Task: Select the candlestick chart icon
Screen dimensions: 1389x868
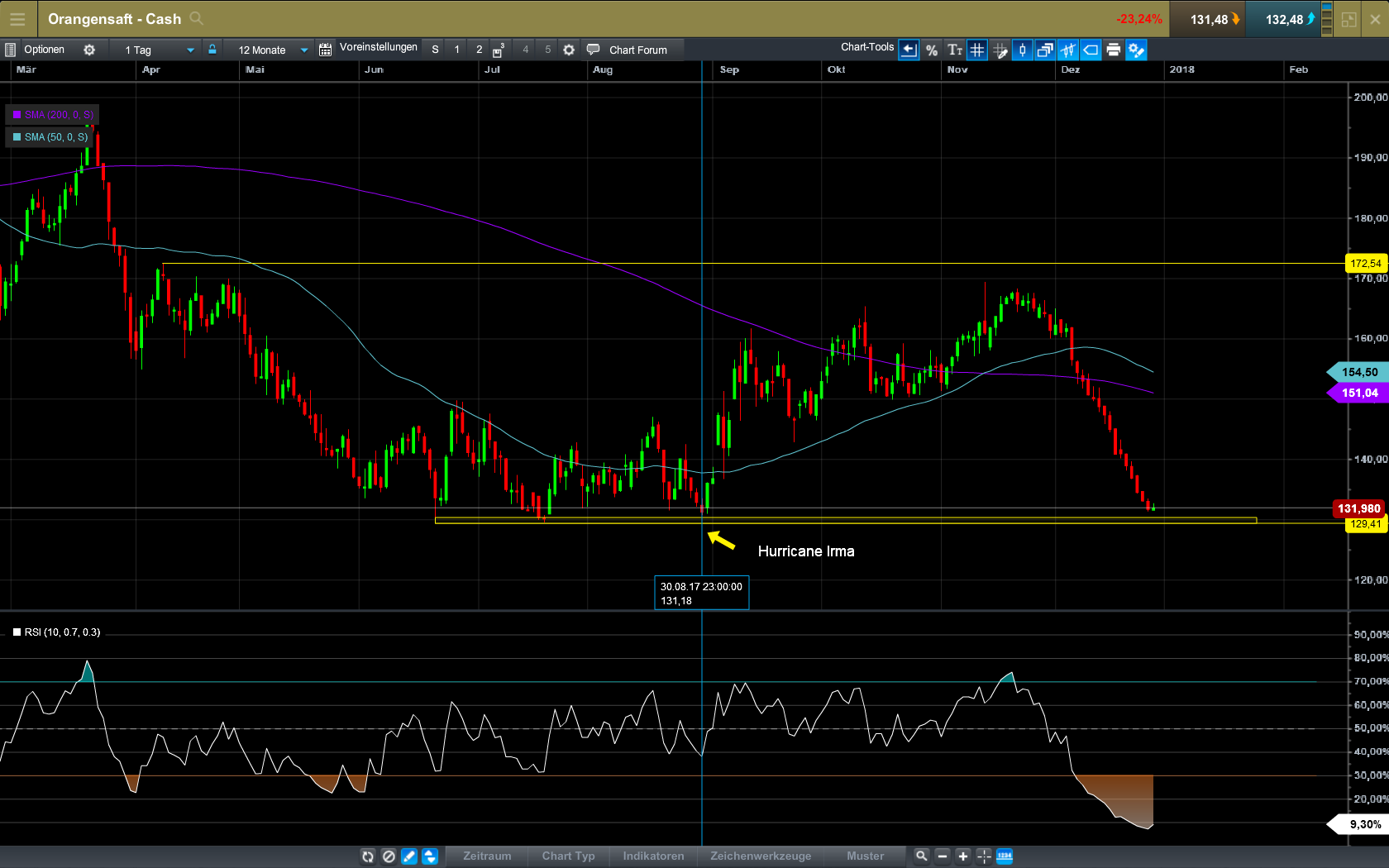Action: [1022, 50]
